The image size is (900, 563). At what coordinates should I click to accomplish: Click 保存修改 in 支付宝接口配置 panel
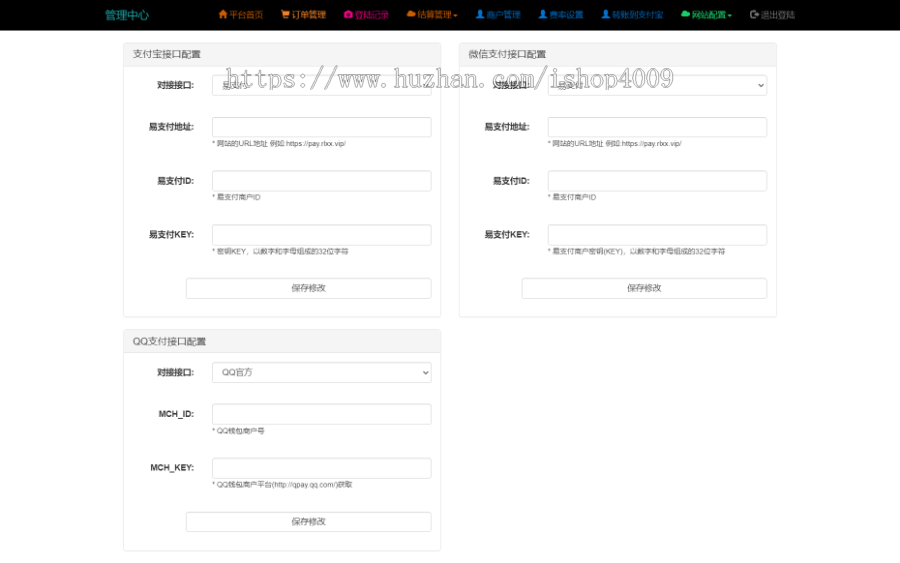click(308, 288)
